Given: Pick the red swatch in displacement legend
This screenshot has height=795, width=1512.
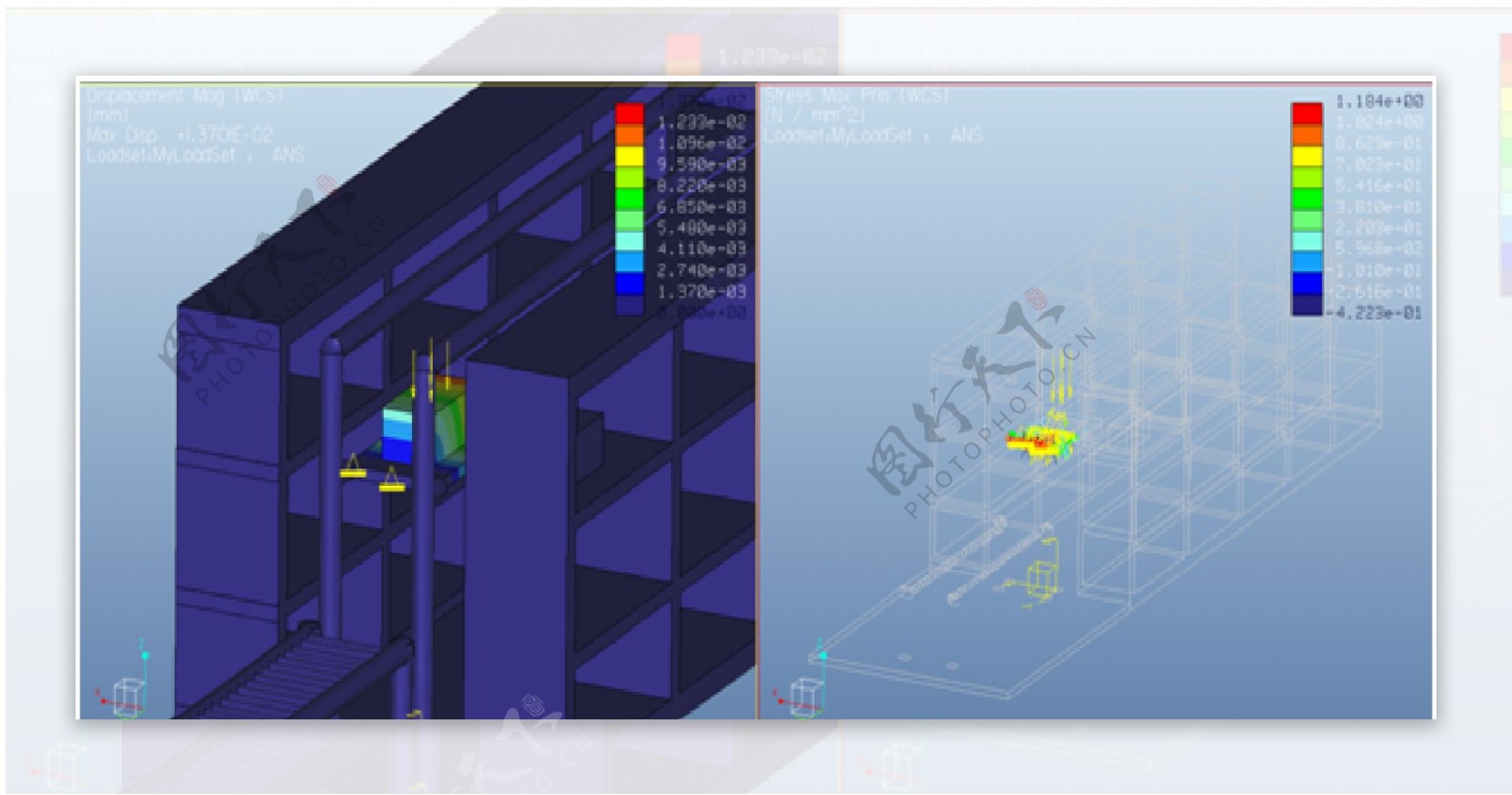Looking at the screenshot, I should coord(629,114).
